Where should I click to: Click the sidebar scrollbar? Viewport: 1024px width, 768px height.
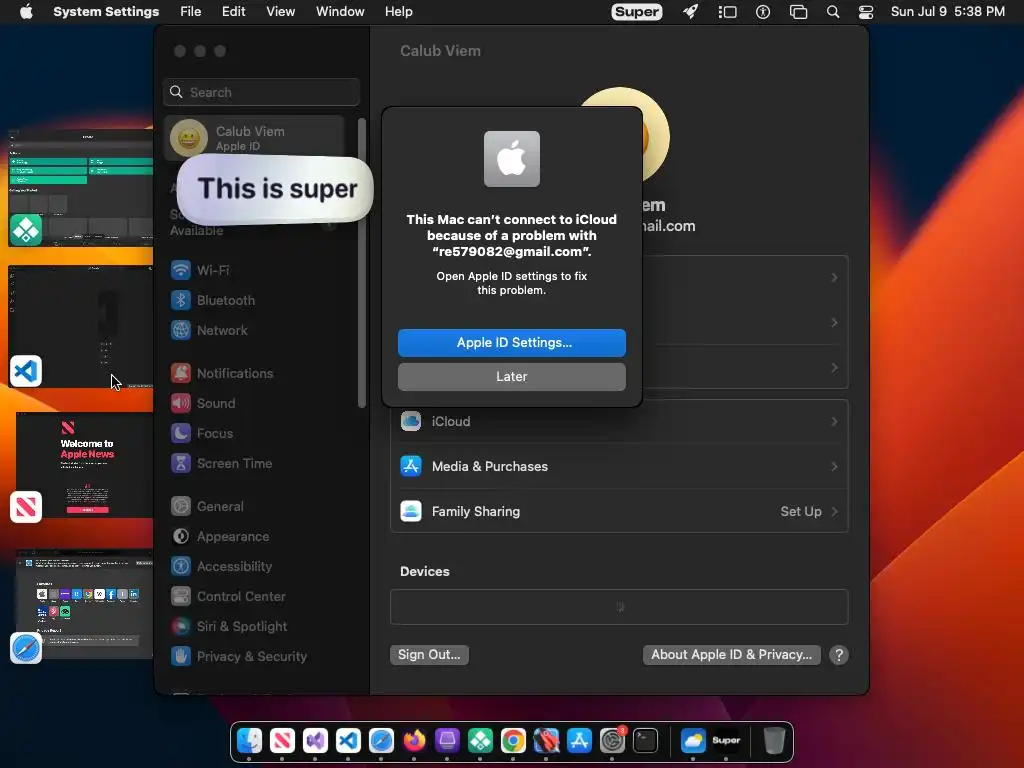(x=362, y=263)
